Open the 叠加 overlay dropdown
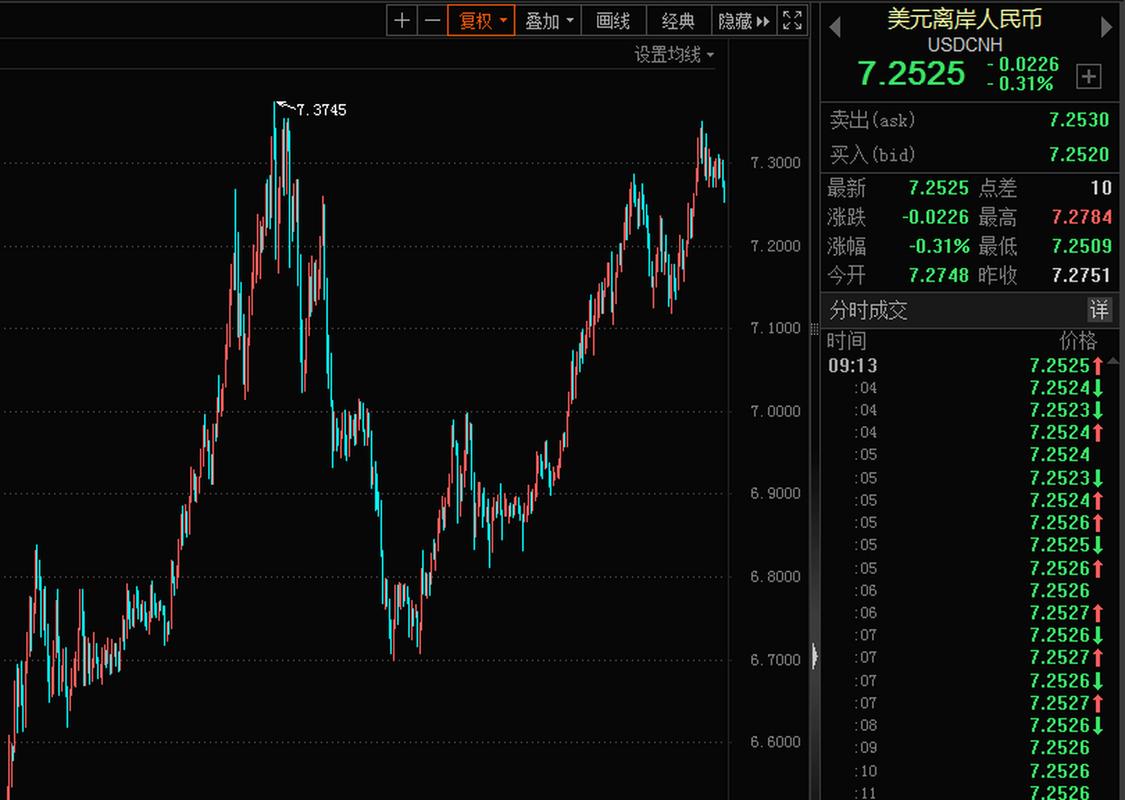Screen dimensions: 1125x800 [550, 20]
